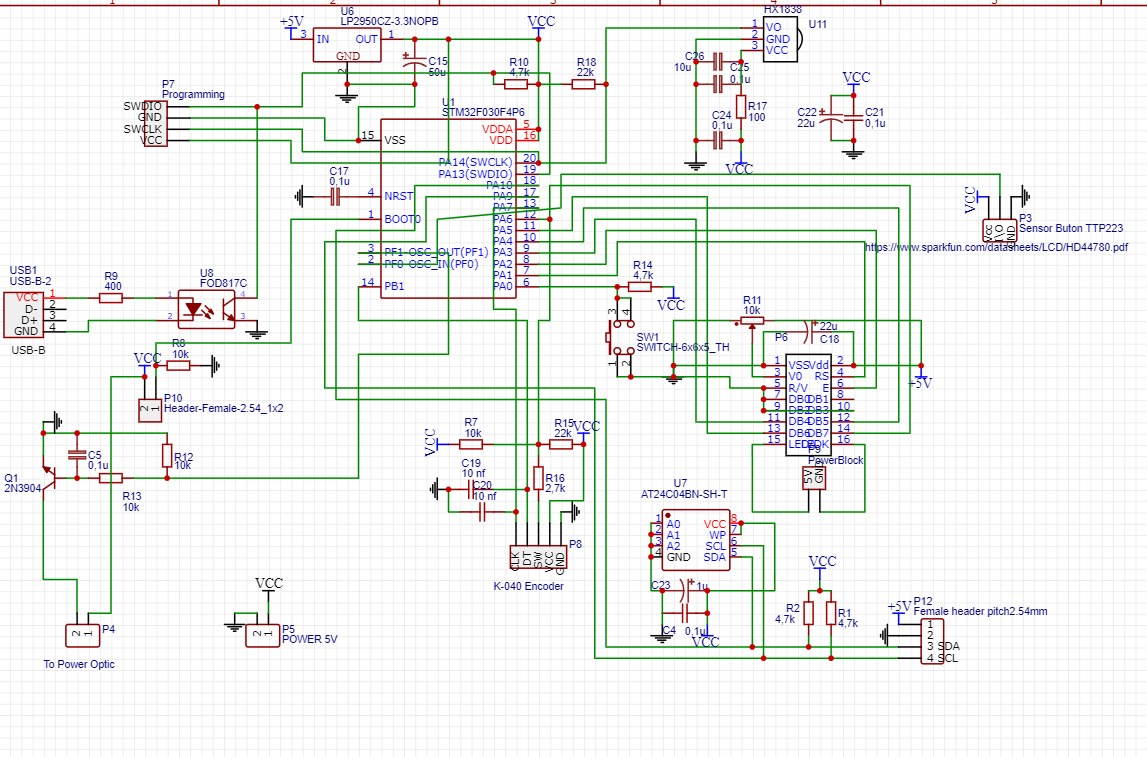Click the P5 POWER 5V connector
This screenshot has height=757, width=1147.
tap(261, 634)
